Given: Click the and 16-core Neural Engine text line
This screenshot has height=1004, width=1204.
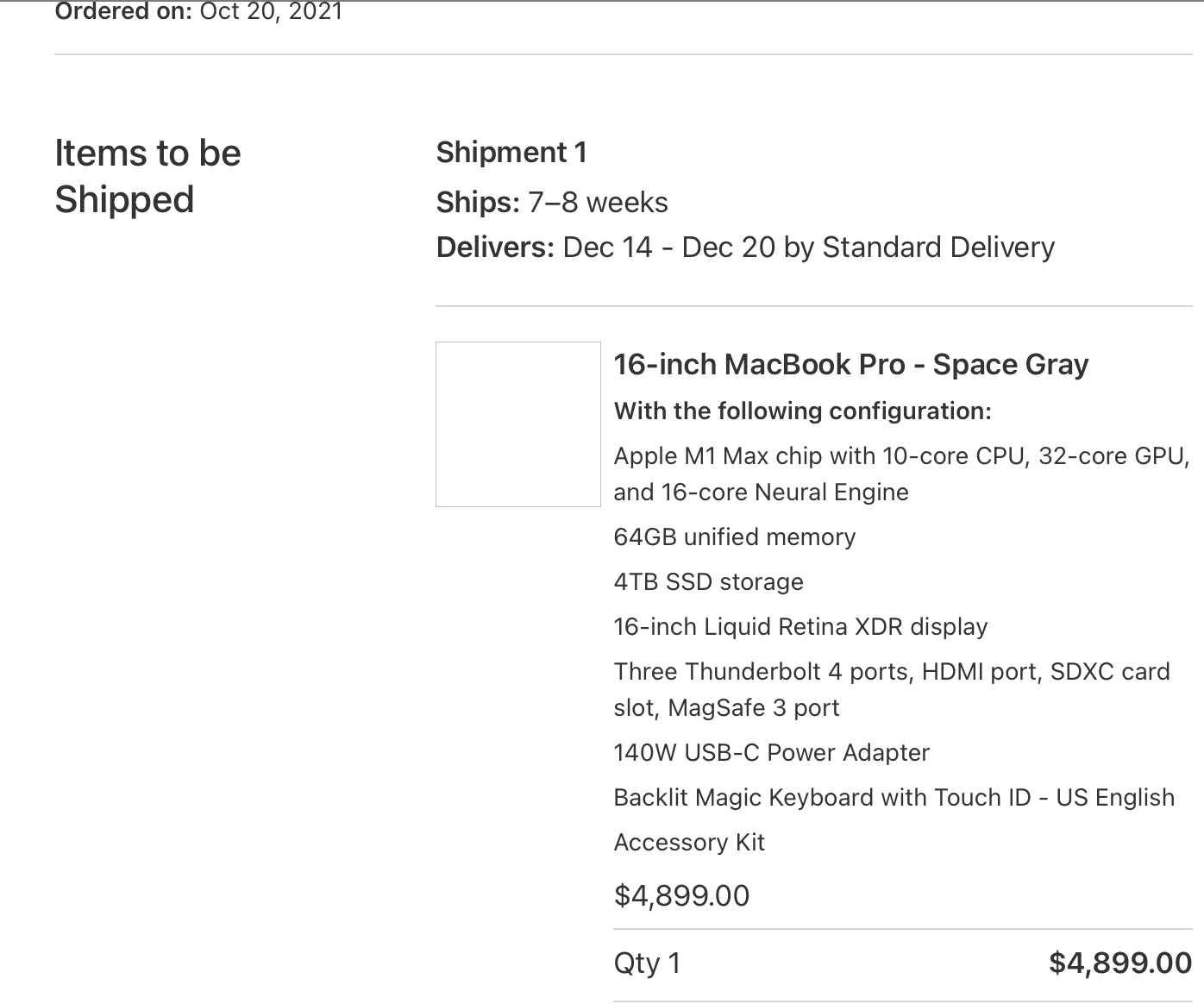Looking at the screenshot, I should pyautogui.click(x=761, y=492).
